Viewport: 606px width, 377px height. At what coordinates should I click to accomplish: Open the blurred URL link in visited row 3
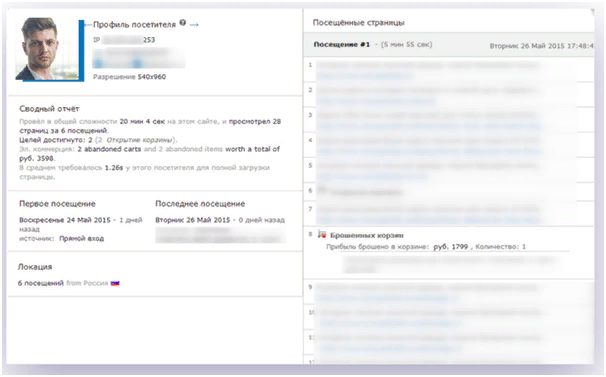point(429,126)
